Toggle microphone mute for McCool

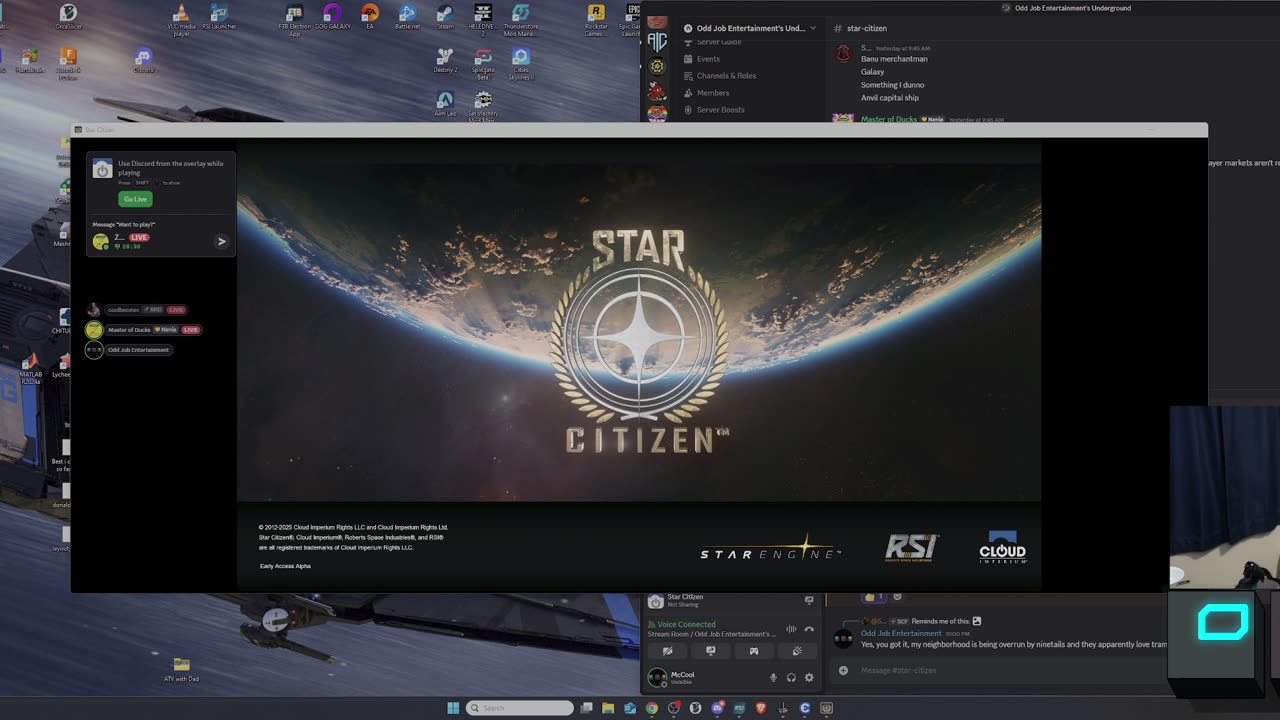click(x=773, y=677)
